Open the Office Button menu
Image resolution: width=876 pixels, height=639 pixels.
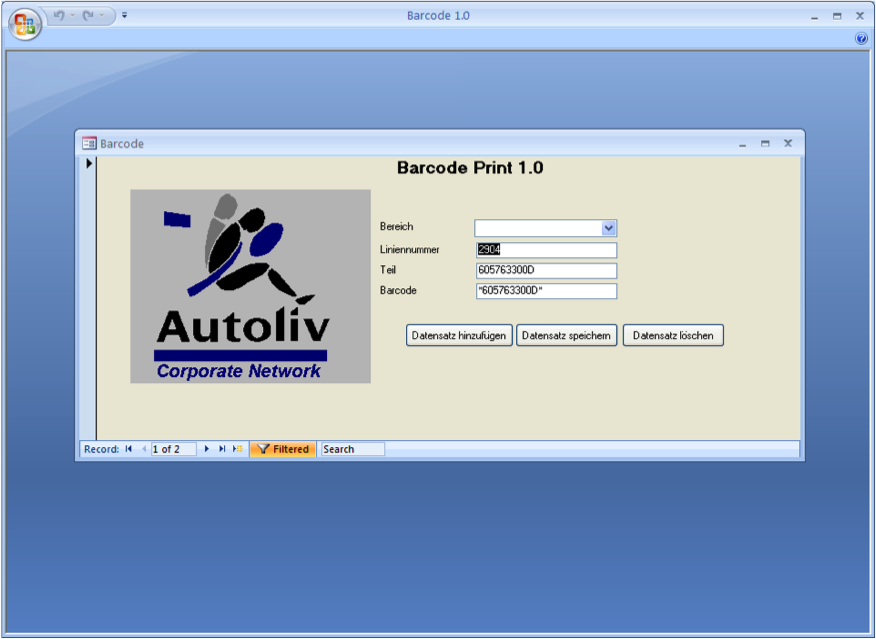tap(26, 24)
